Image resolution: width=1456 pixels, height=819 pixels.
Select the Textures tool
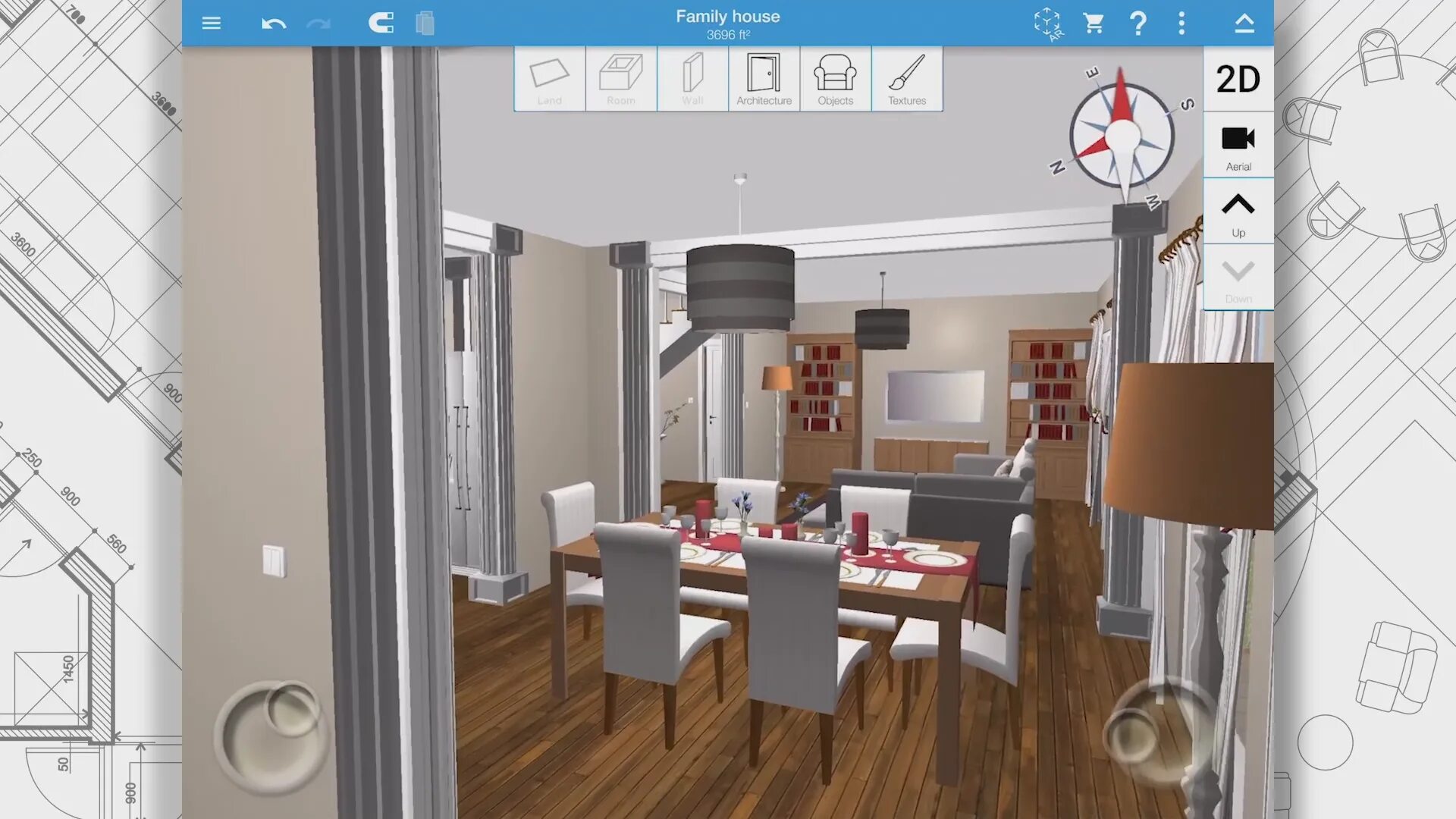(x=906, y=79)
